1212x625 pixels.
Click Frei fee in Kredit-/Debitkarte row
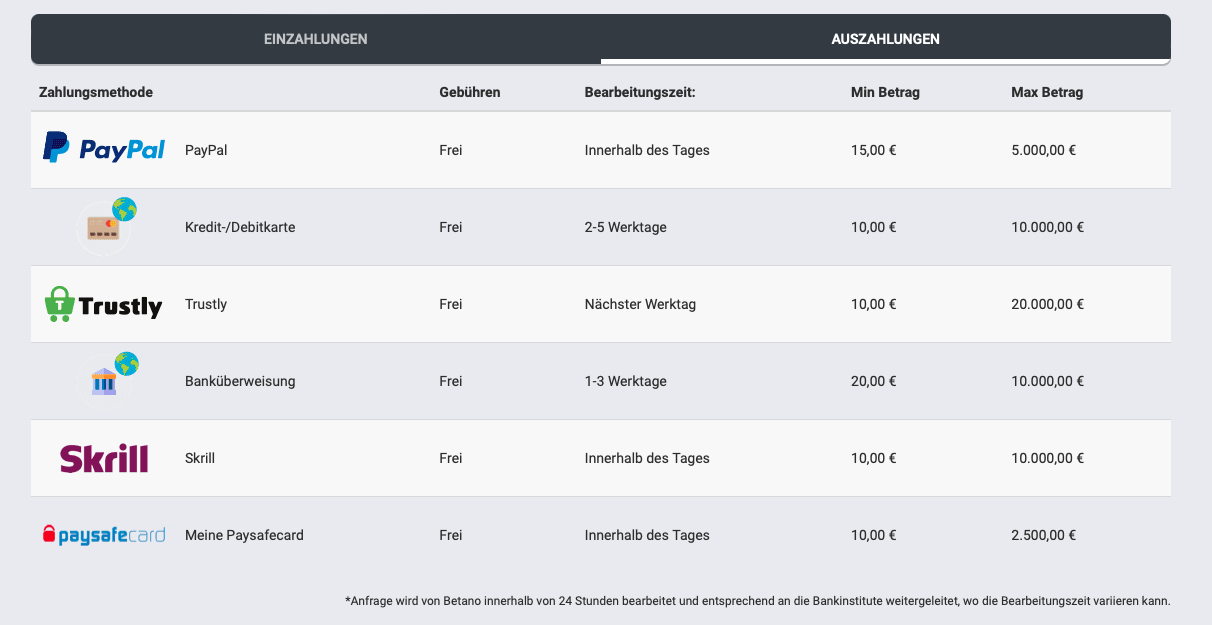coord(451,227)
